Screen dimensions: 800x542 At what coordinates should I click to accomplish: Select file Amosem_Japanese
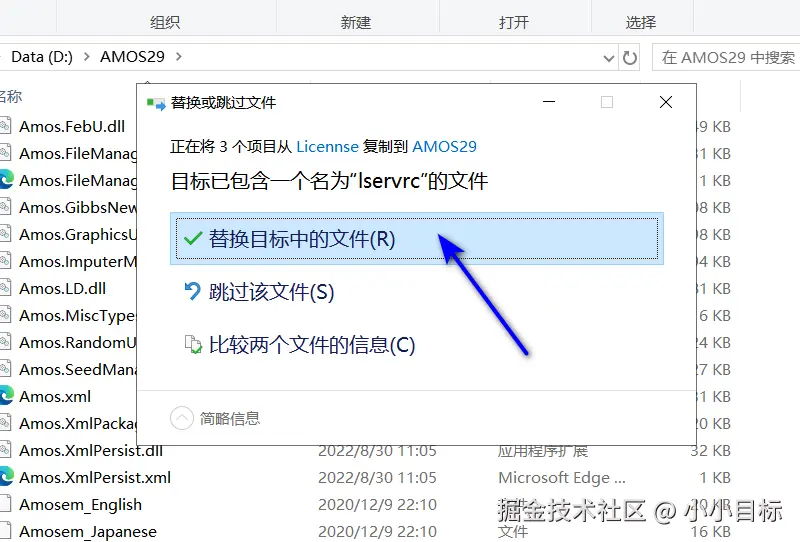(x=88, y=532)
